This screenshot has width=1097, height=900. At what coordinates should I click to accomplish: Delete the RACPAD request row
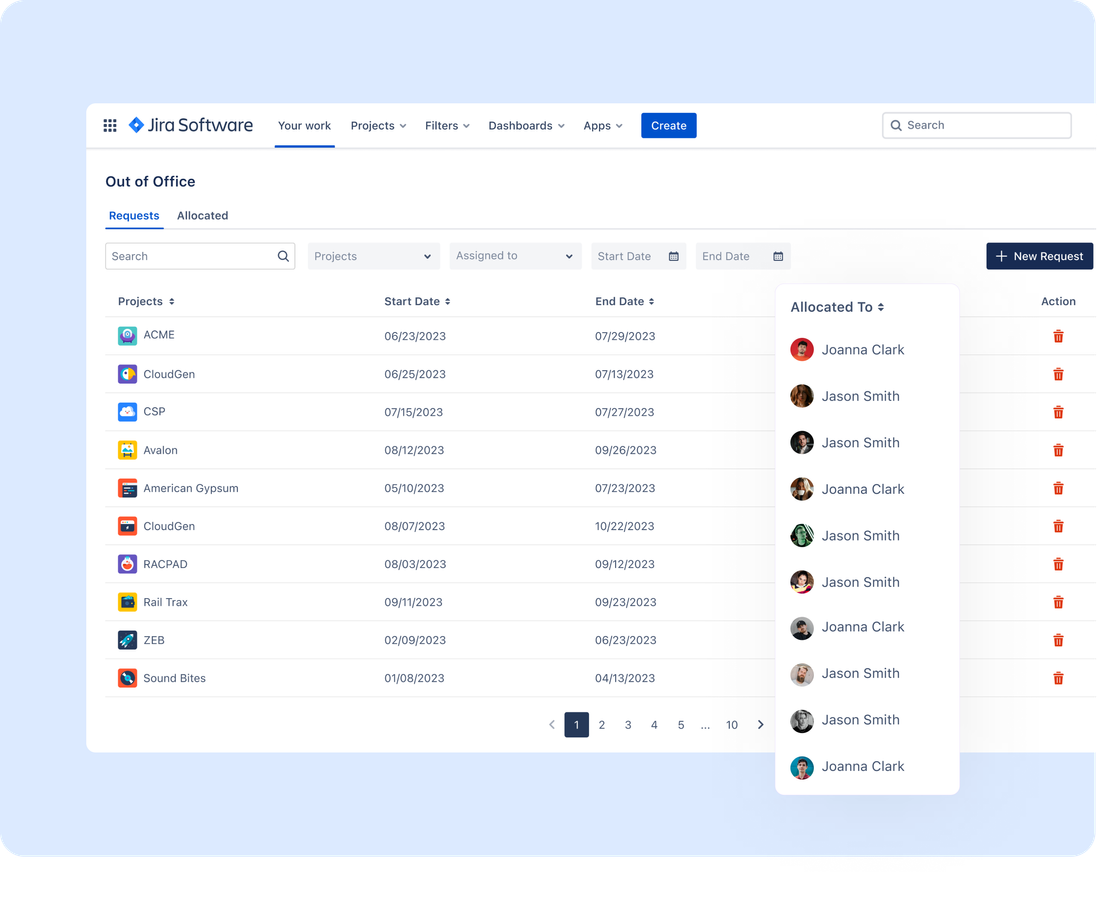tap(1059, 564)
